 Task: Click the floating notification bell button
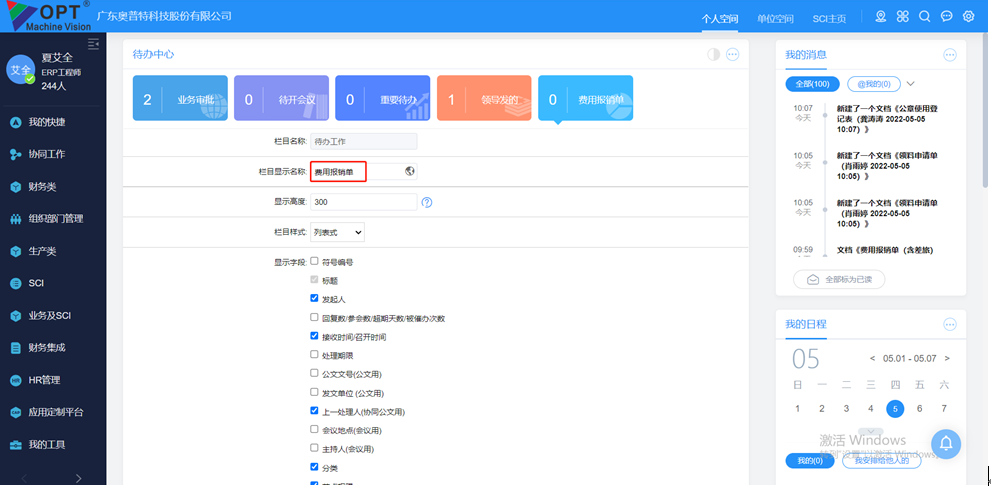pyautogui.click(x=946, y=442)
